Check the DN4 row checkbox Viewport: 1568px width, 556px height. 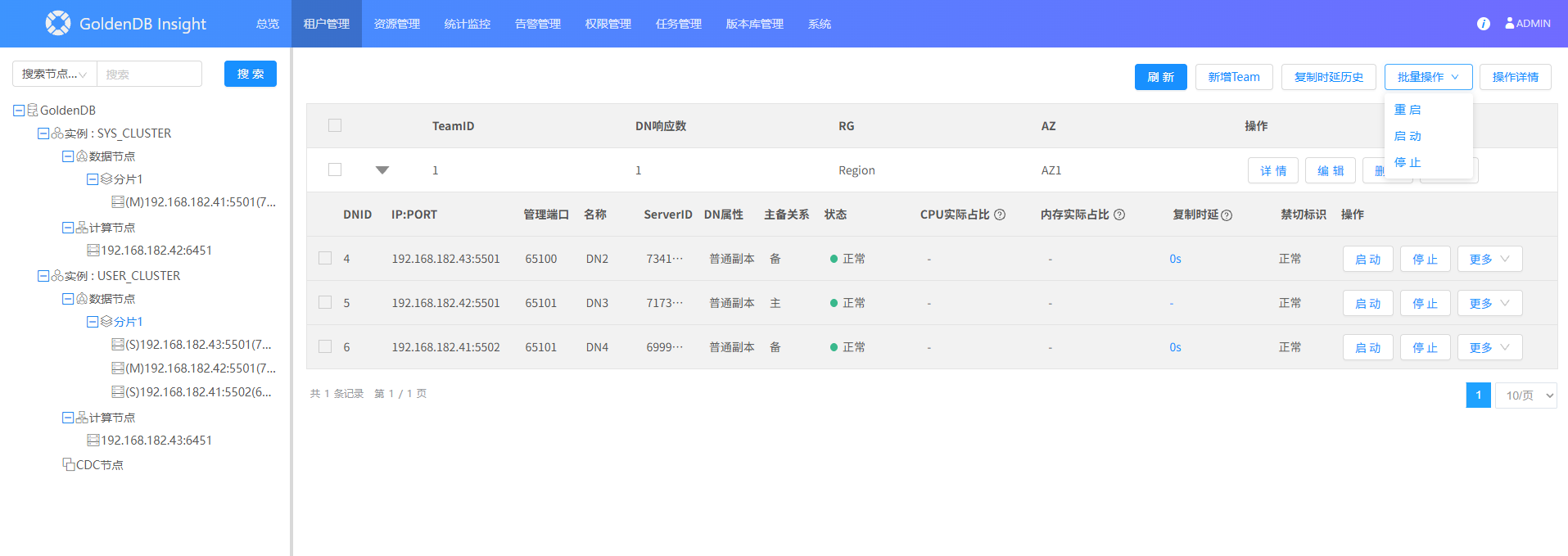coord(325,346)
